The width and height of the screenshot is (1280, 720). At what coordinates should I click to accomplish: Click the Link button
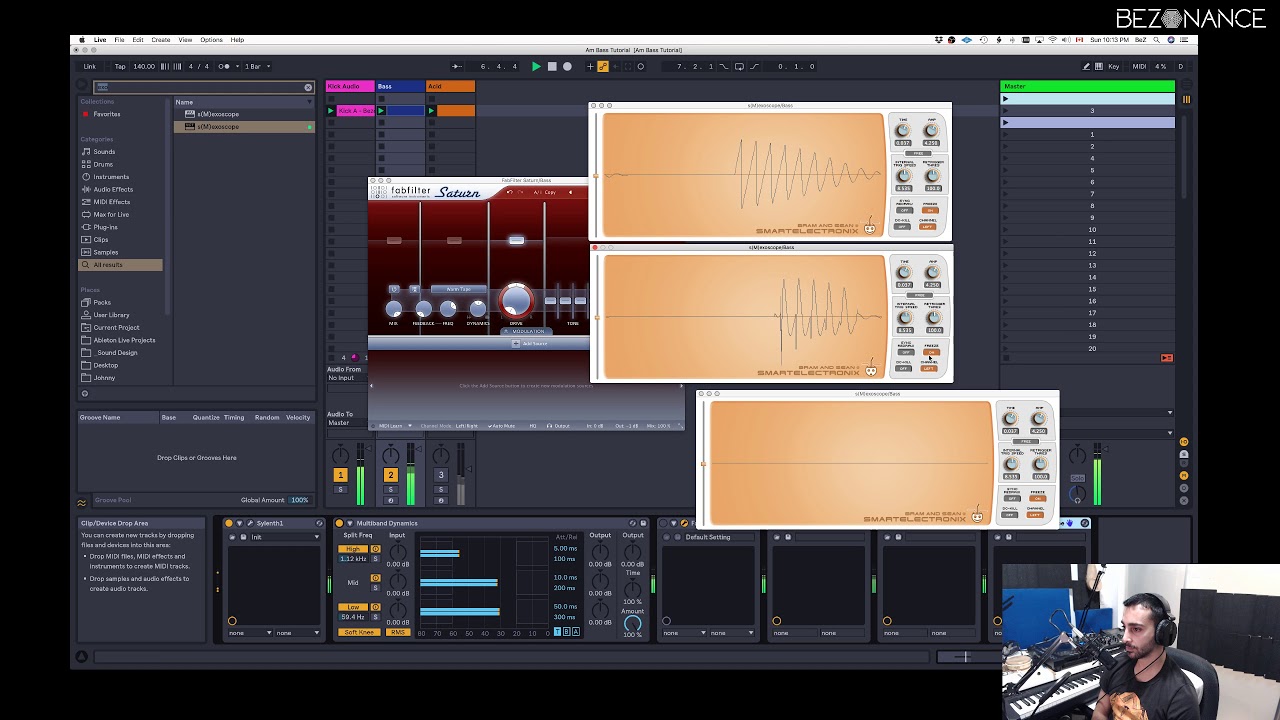pos(90,66)
